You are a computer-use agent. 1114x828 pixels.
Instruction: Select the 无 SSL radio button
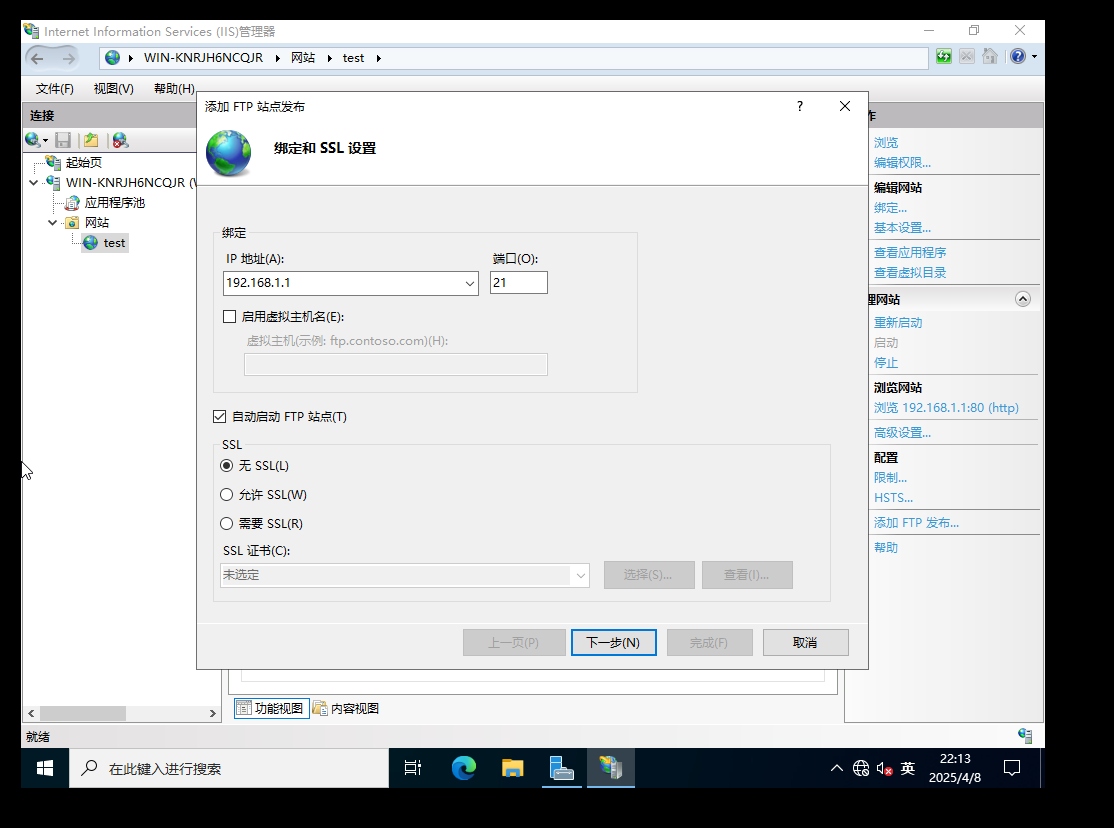227,466
